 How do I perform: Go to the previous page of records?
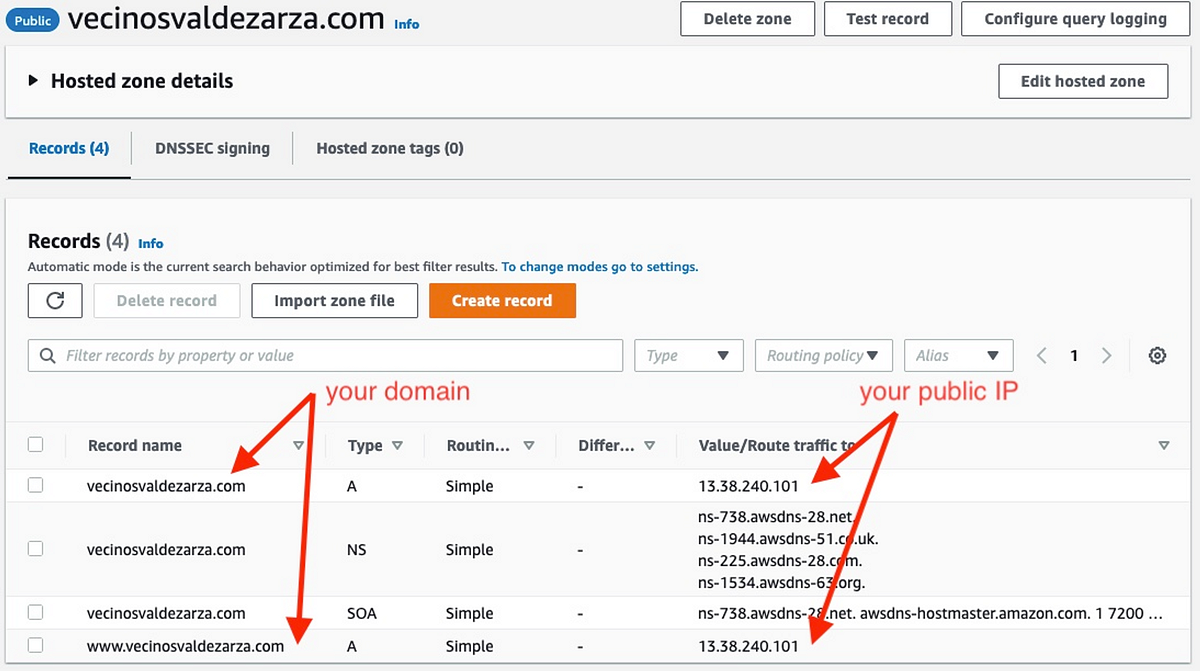[x=1041, y=355]
